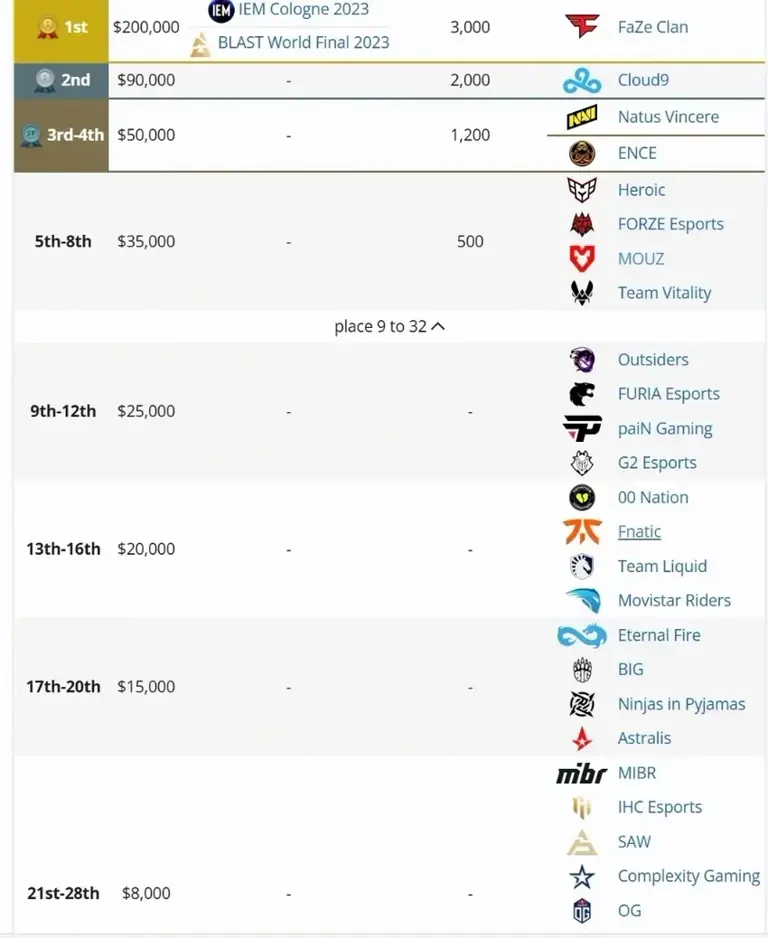Click the Natus Vincere yellow logo
Image resolution: width=768 pixels, height=938 pixels.
coord(582,117)
